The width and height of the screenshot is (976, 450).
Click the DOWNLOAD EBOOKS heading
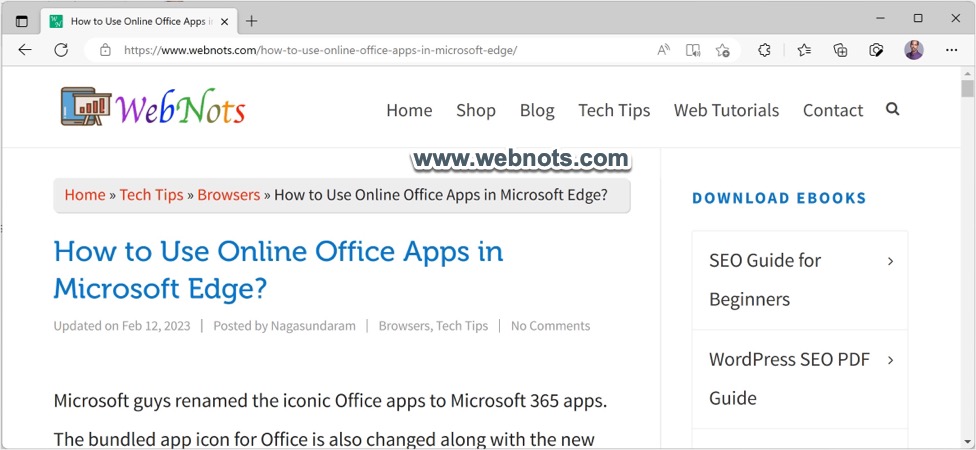[x=779, y=198]
